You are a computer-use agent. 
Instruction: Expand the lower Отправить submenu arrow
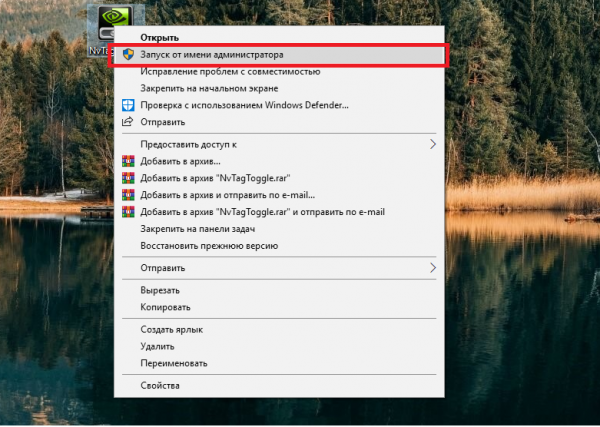(432, 268)
